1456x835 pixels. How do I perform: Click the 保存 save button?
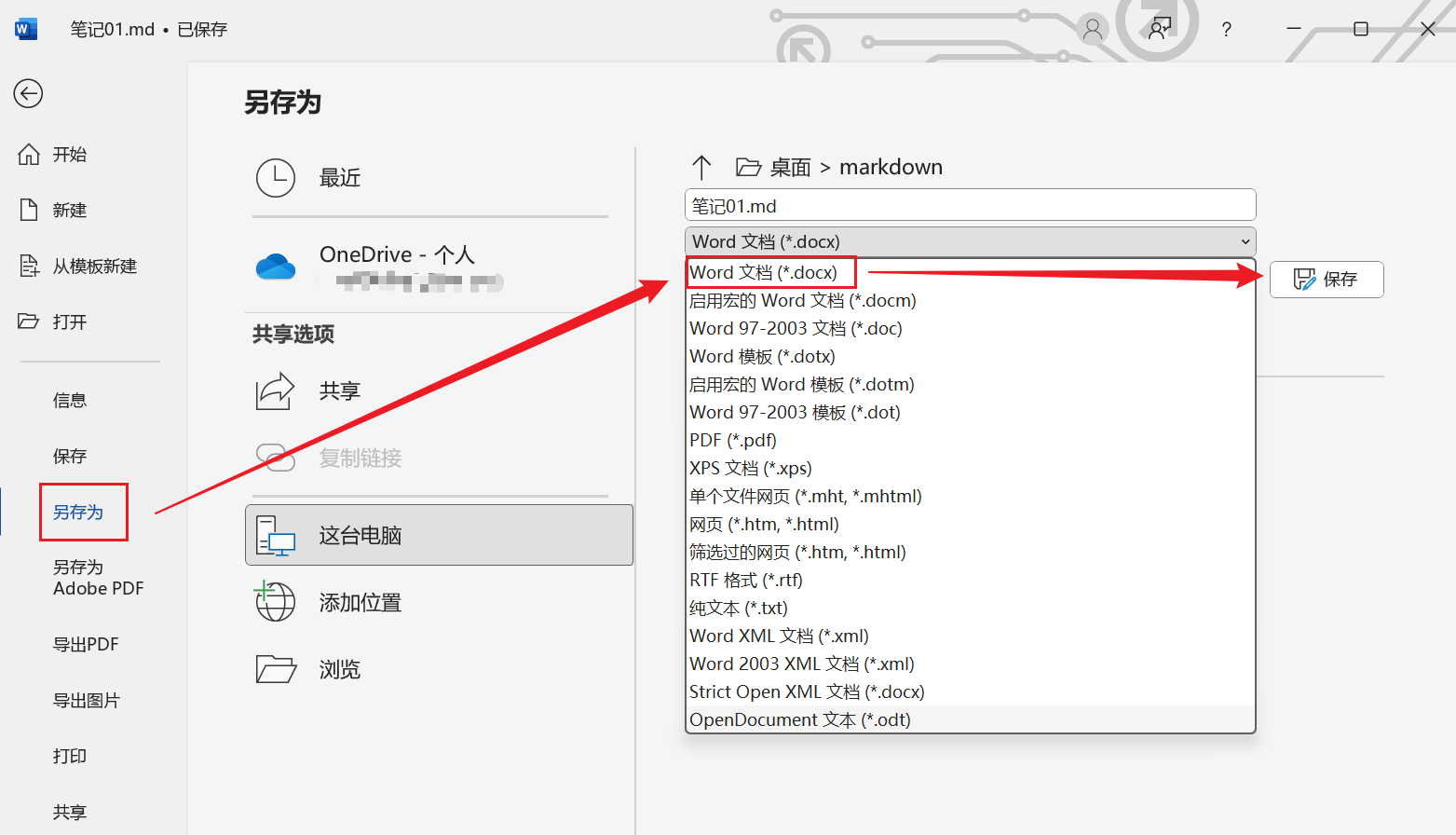(x=1327, y=280)
